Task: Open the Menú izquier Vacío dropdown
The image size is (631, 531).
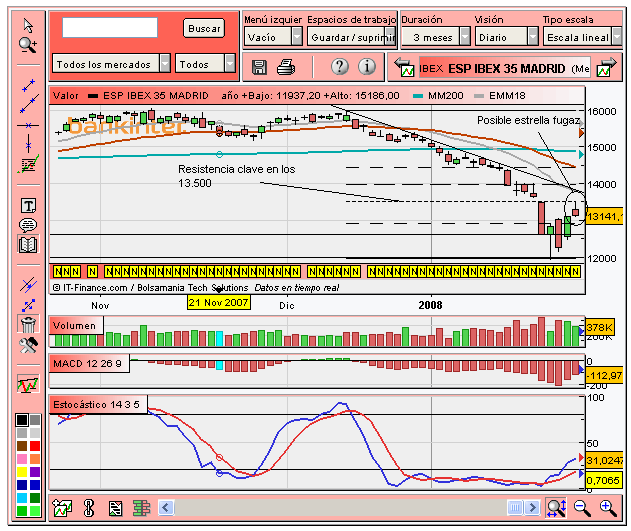Action: click(273, 37)
